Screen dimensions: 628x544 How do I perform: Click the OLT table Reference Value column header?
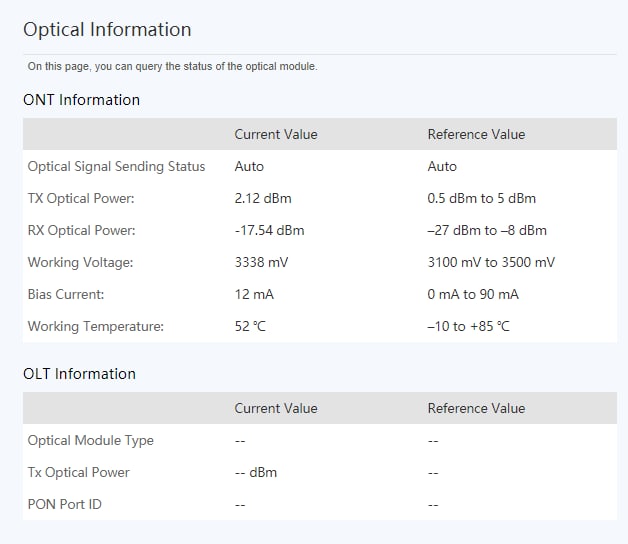(476, 408)
